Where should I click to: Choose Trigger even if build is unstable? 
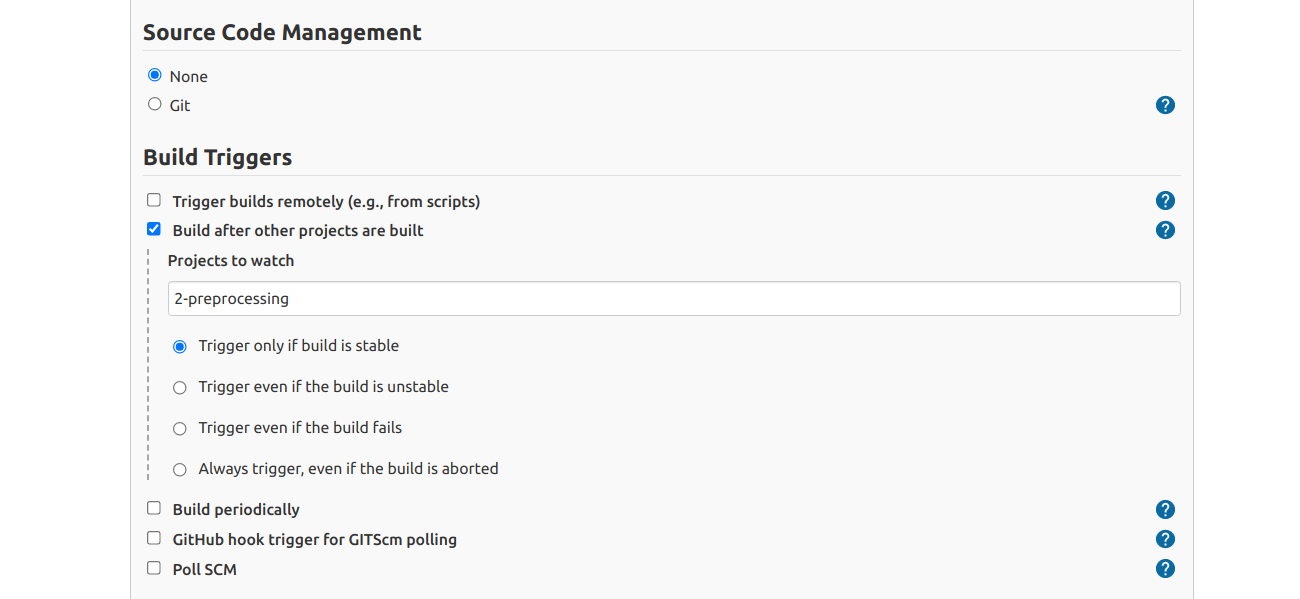point(180,388)
